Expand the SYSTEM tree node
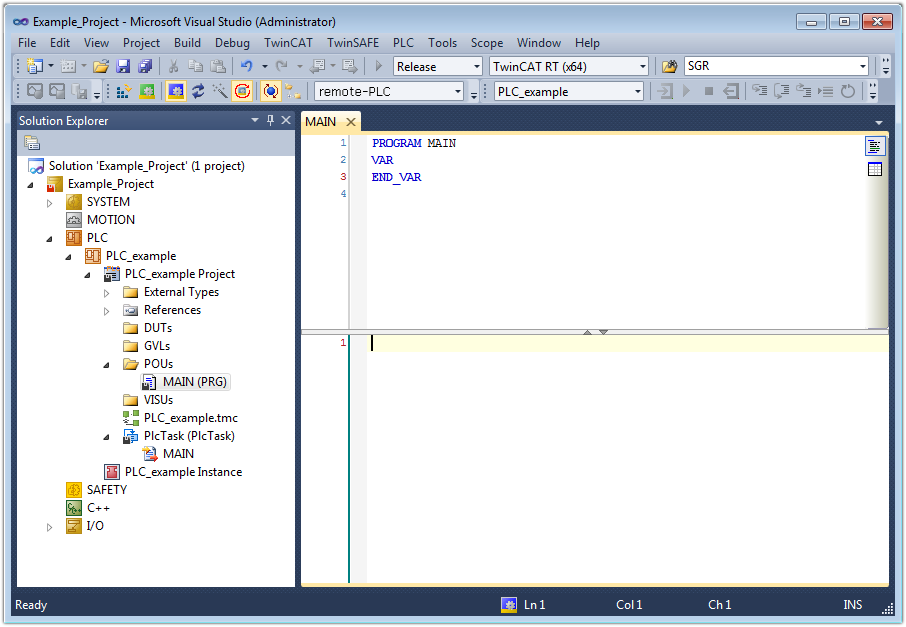Image resolution: width=906 pixels, height=627 pixels. coord(50,202)
